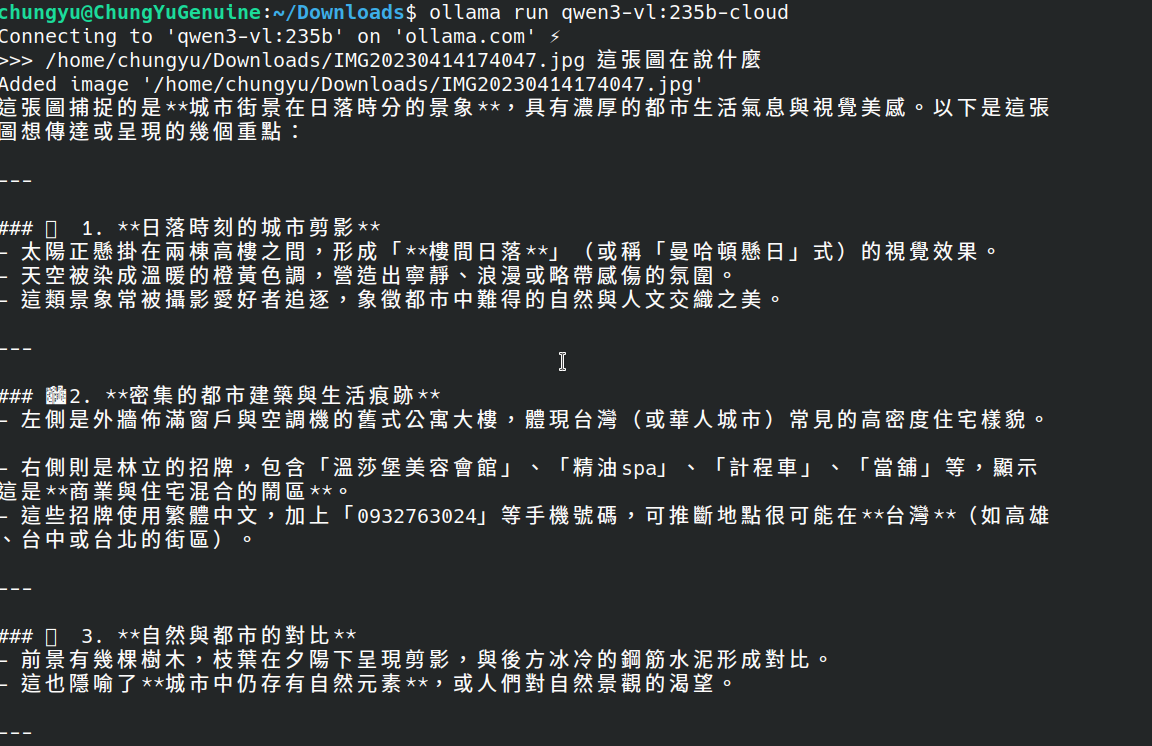Click heading '密集的都市建築與生活痕跡'
The width and height of the screenshot is (1152, 746).
(272, 395)
